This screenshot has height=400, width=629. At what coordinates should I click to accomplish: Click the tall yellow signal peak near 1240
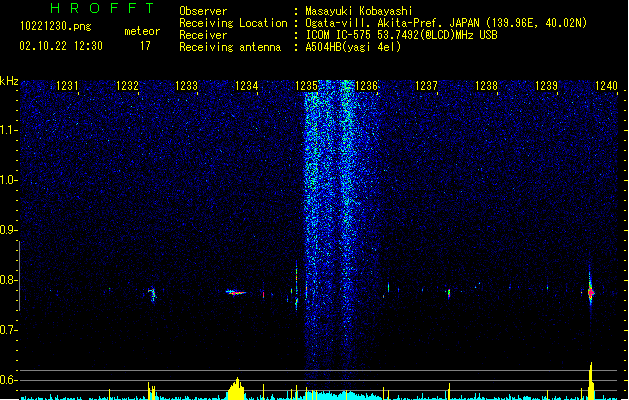[x=591, y=380]
